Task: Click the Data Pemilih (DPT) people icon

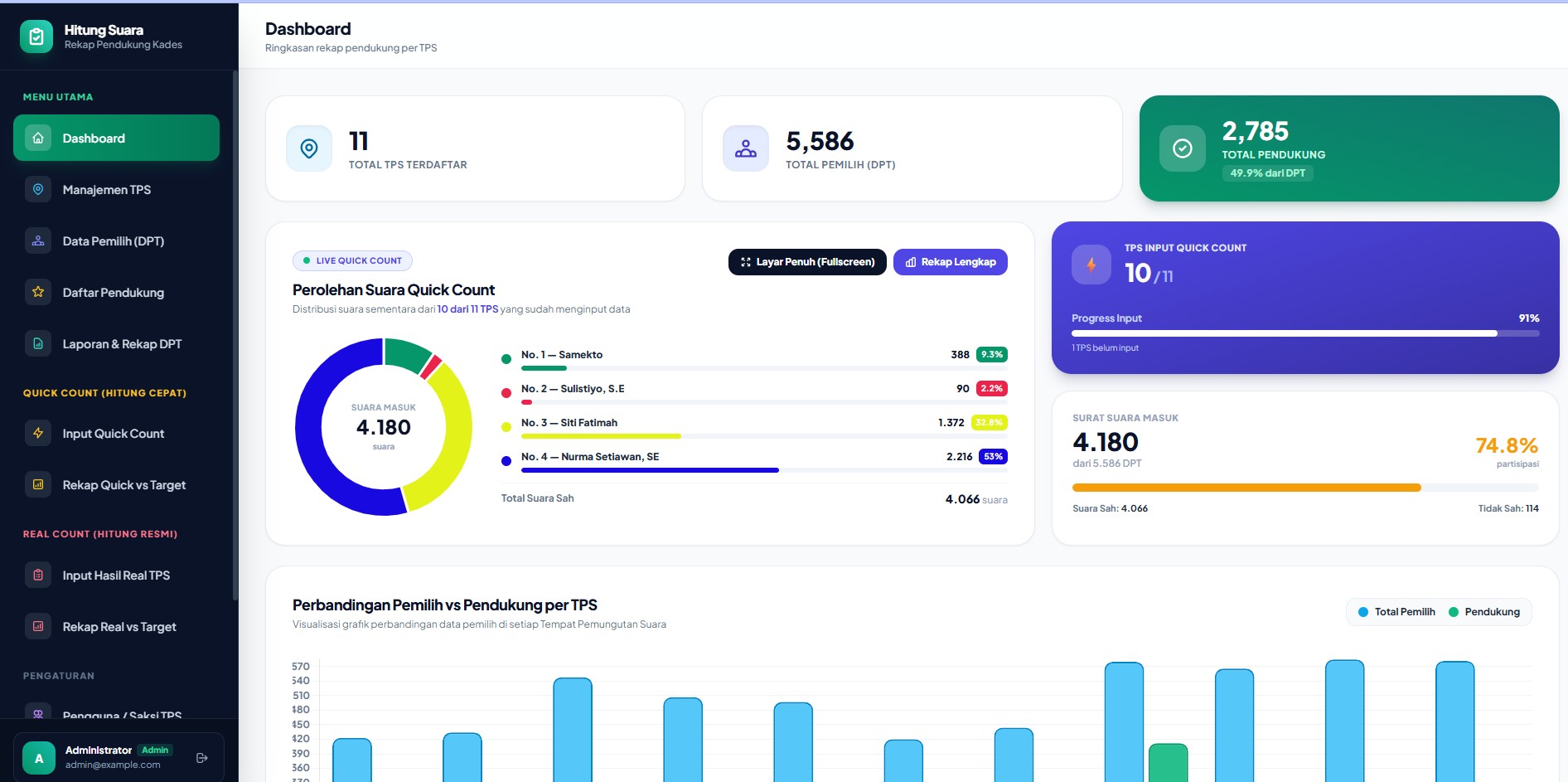Action: coord(38,240)
